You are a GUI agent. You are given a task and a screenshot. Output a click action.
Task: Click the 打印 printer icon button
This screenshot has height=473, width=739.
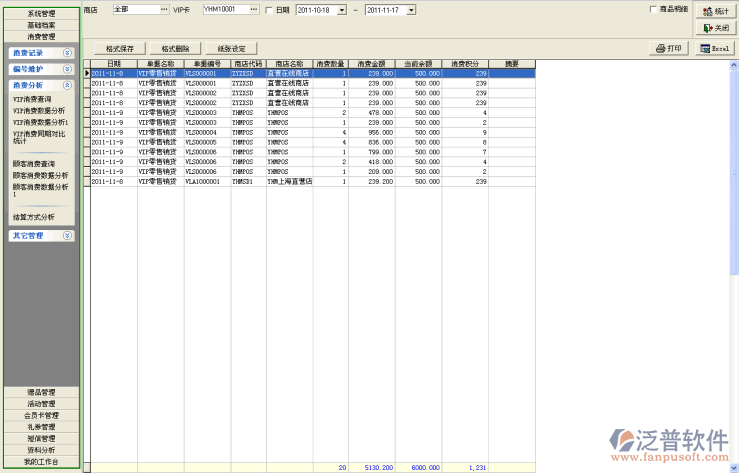(670, 48)
